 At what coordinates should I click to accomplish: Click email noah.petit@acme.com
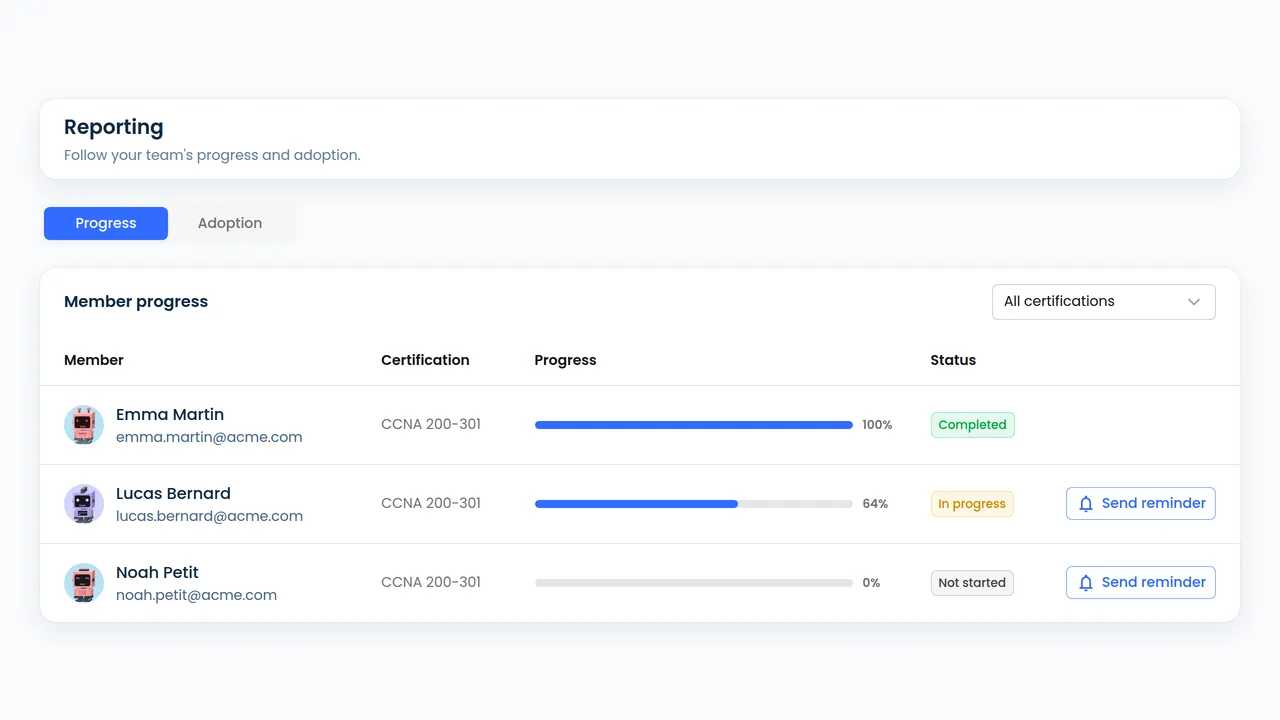tap(196, 595)
